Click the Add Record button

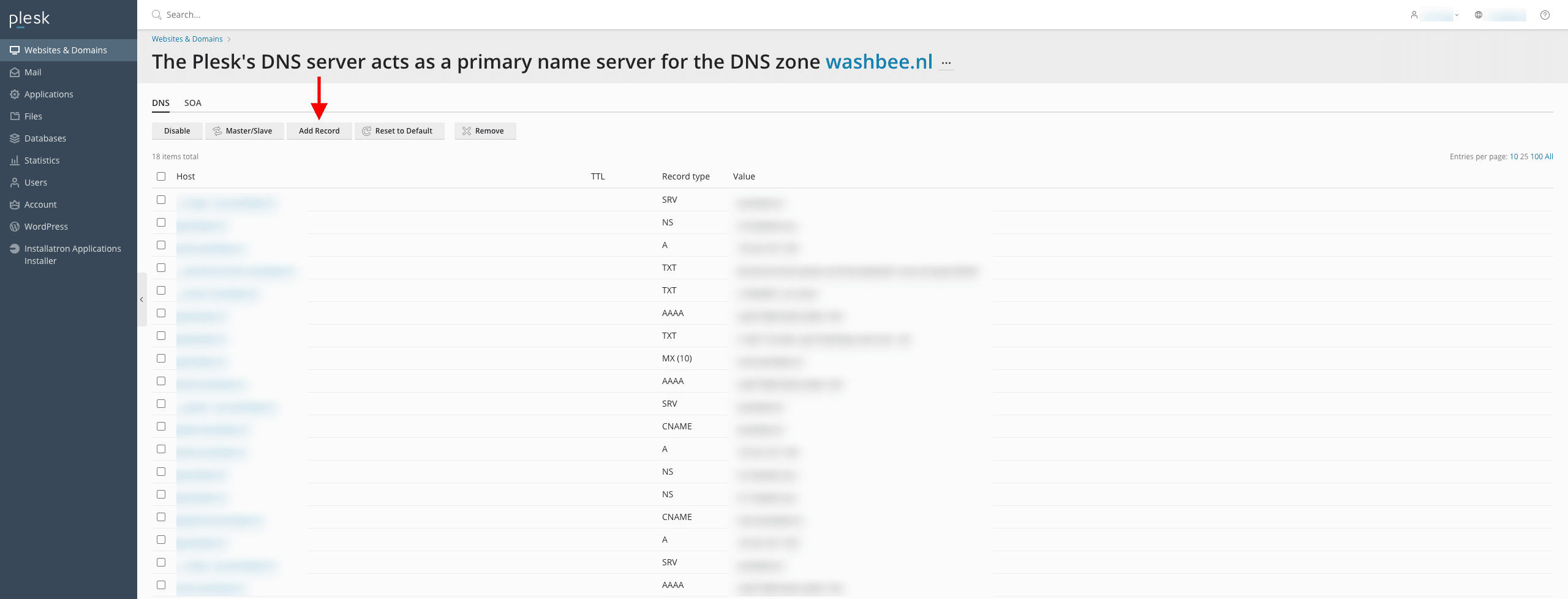click(319, 131)
